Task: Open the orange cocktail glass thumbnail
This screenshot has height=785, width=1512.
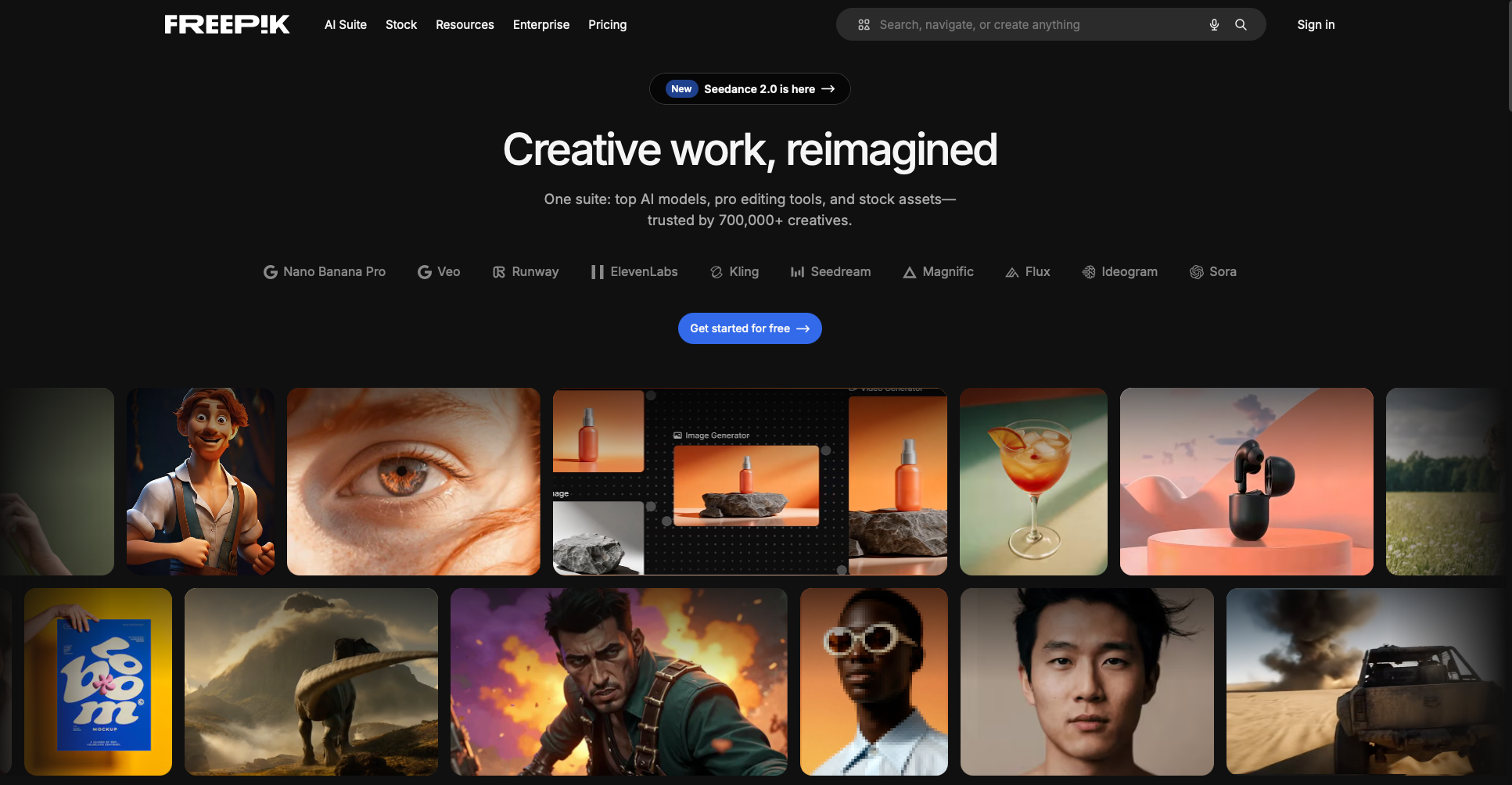Action: click(x=1033, y=482)
